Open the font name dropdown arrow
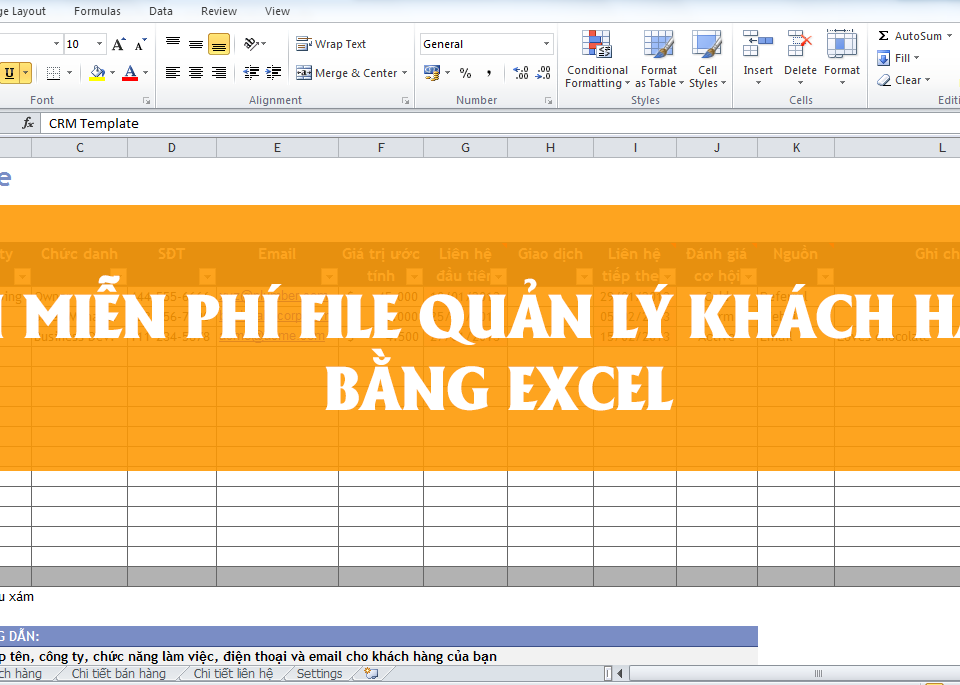Viewport: 960px width, 685px height. tap(56, 44)
